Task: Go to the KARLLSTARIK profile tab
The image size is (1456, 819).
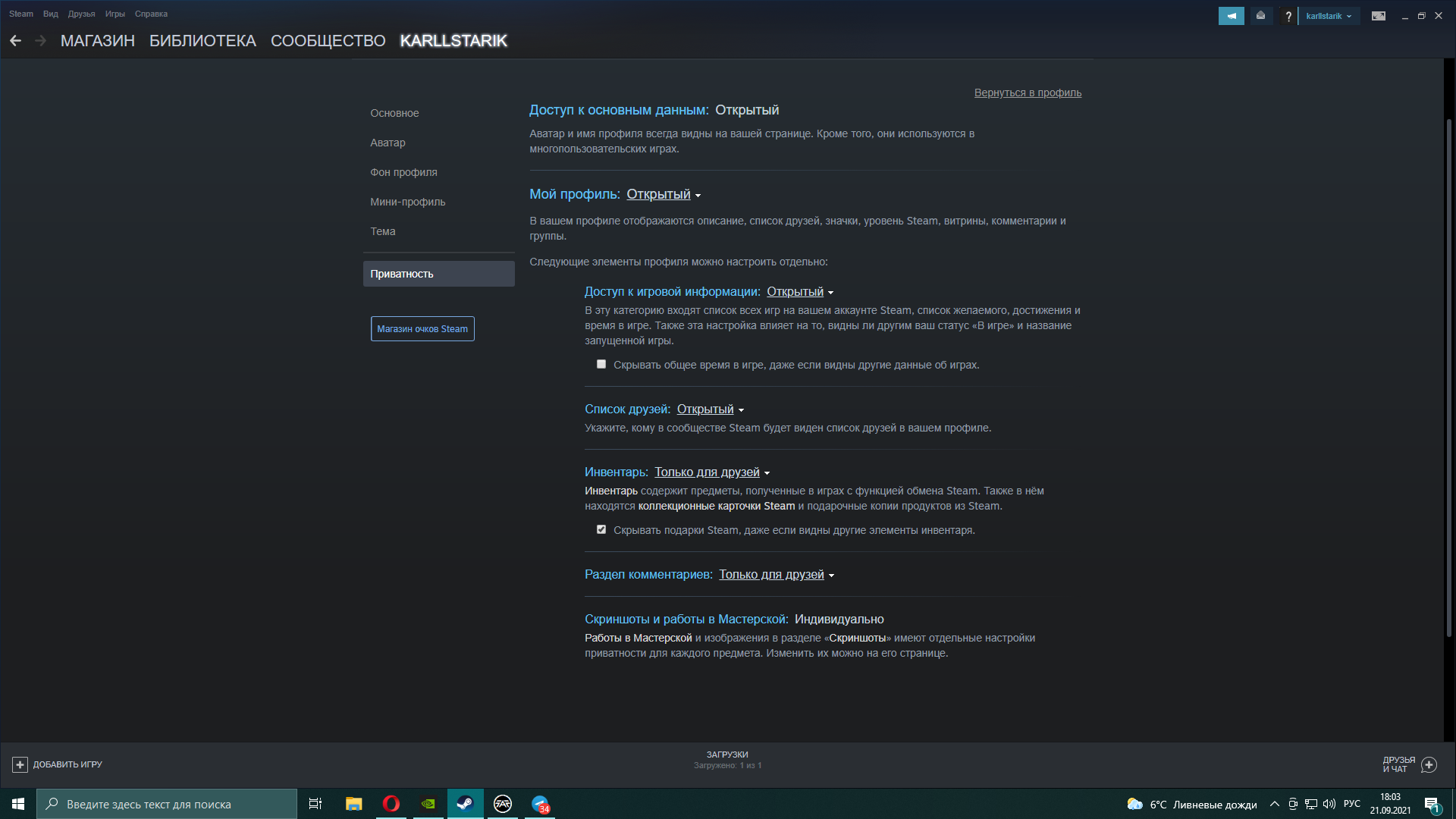Action: [453, 41]
